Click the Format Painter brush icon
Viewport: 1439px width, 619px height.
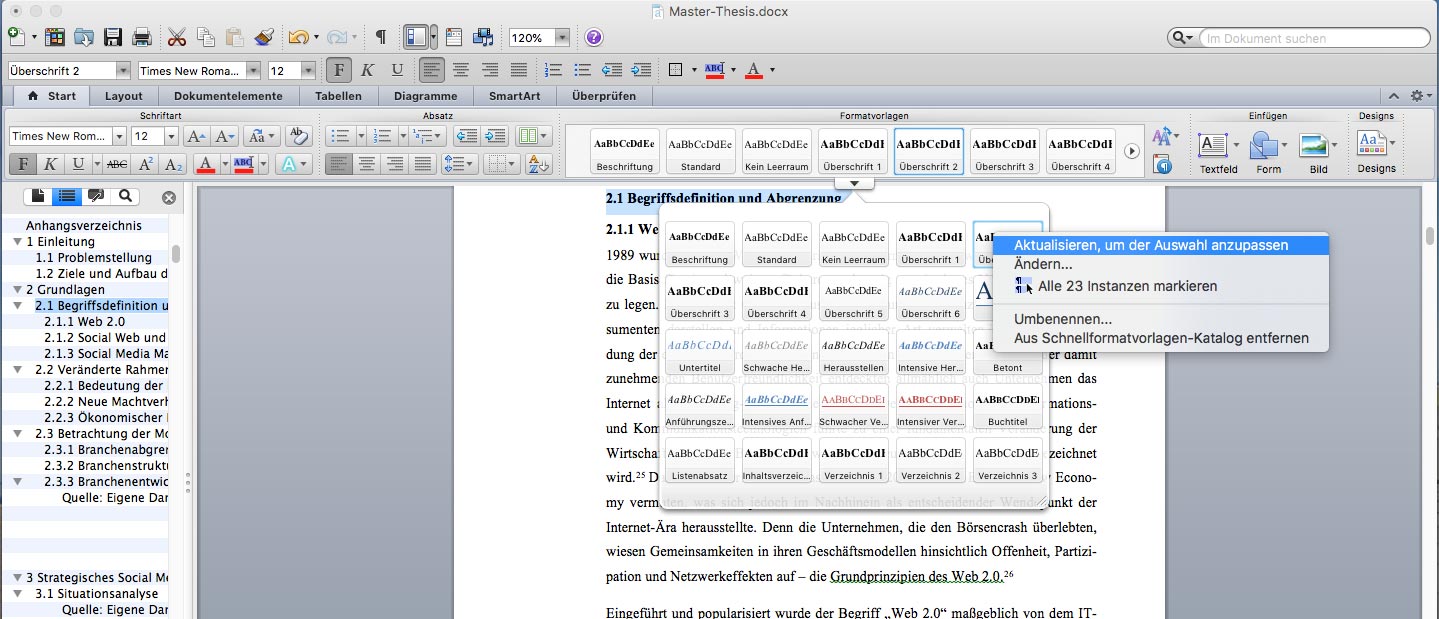click(x=264, y=38)
